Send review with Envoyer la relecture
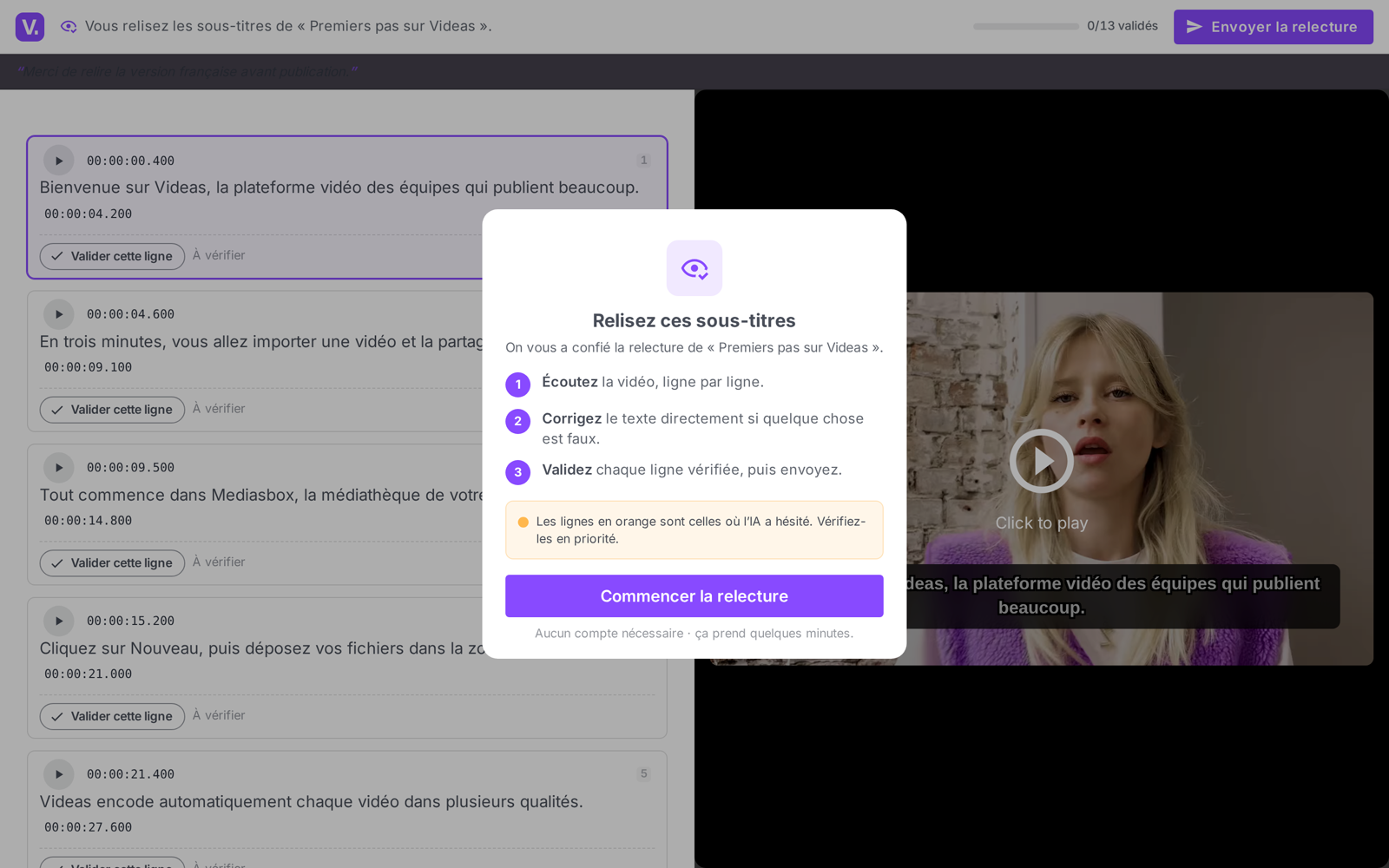The image size is (1389, 868). pos(1273,27)
